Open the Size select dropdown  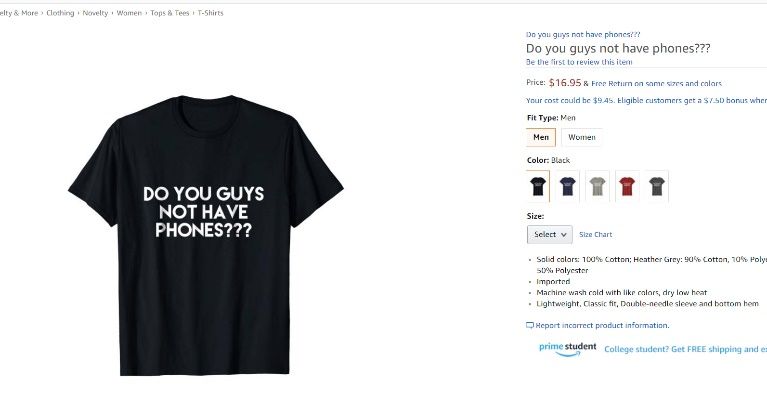550,234
